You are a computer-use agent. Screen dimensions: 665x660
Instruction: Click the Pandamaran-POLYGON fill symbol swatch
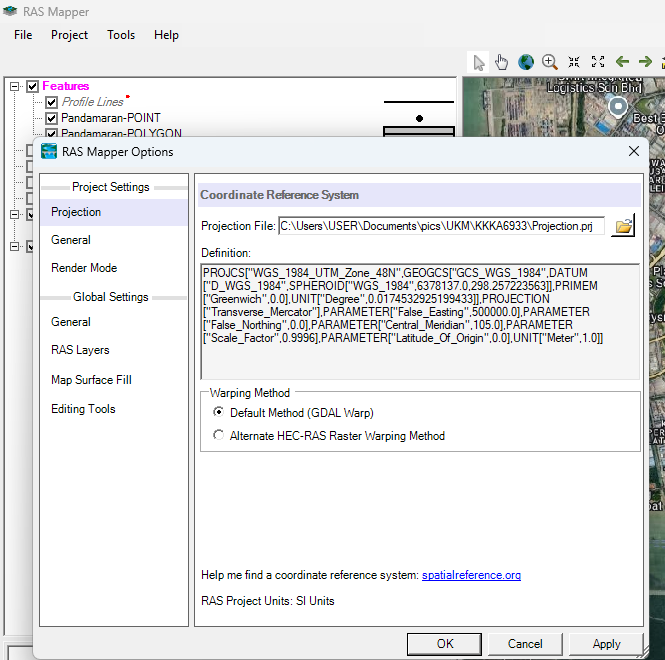pos(419,131)
